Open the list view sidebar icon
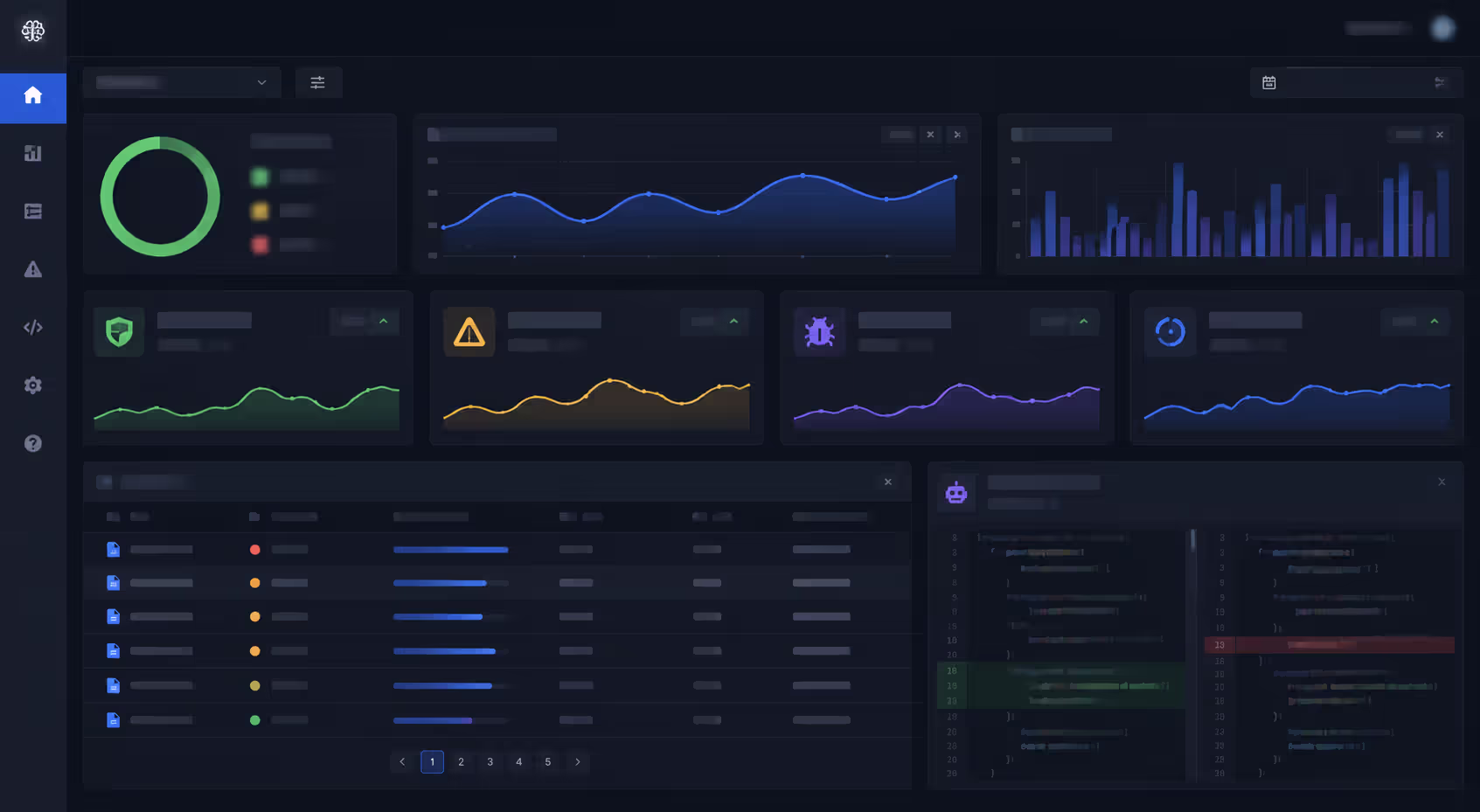This screenshot has width=1480, height=812. click(33, 212)
